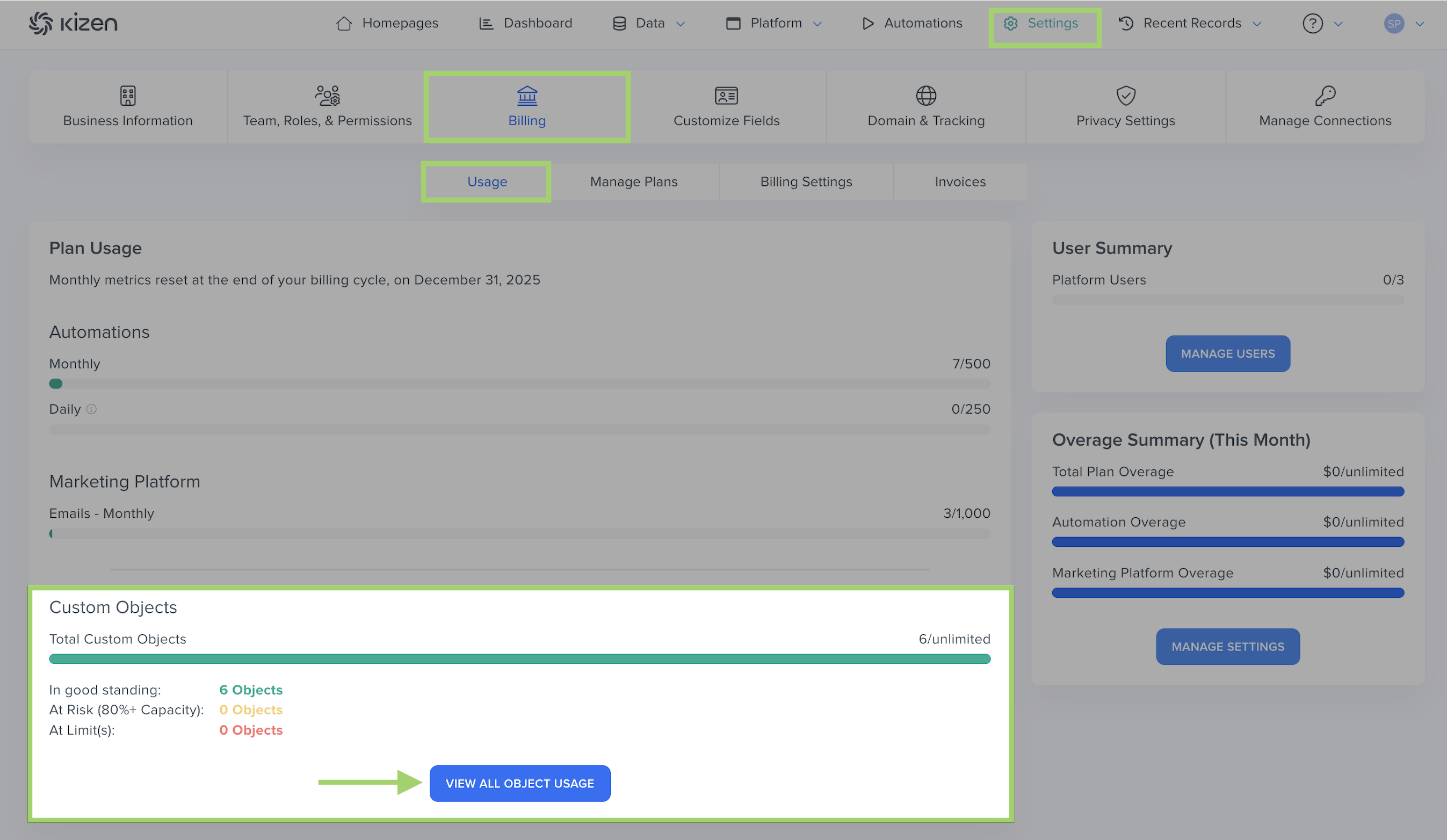The width and height of the screenshot is (1447, 840).
Task: Expand the Platform dropdown menu
Action: 775,24
